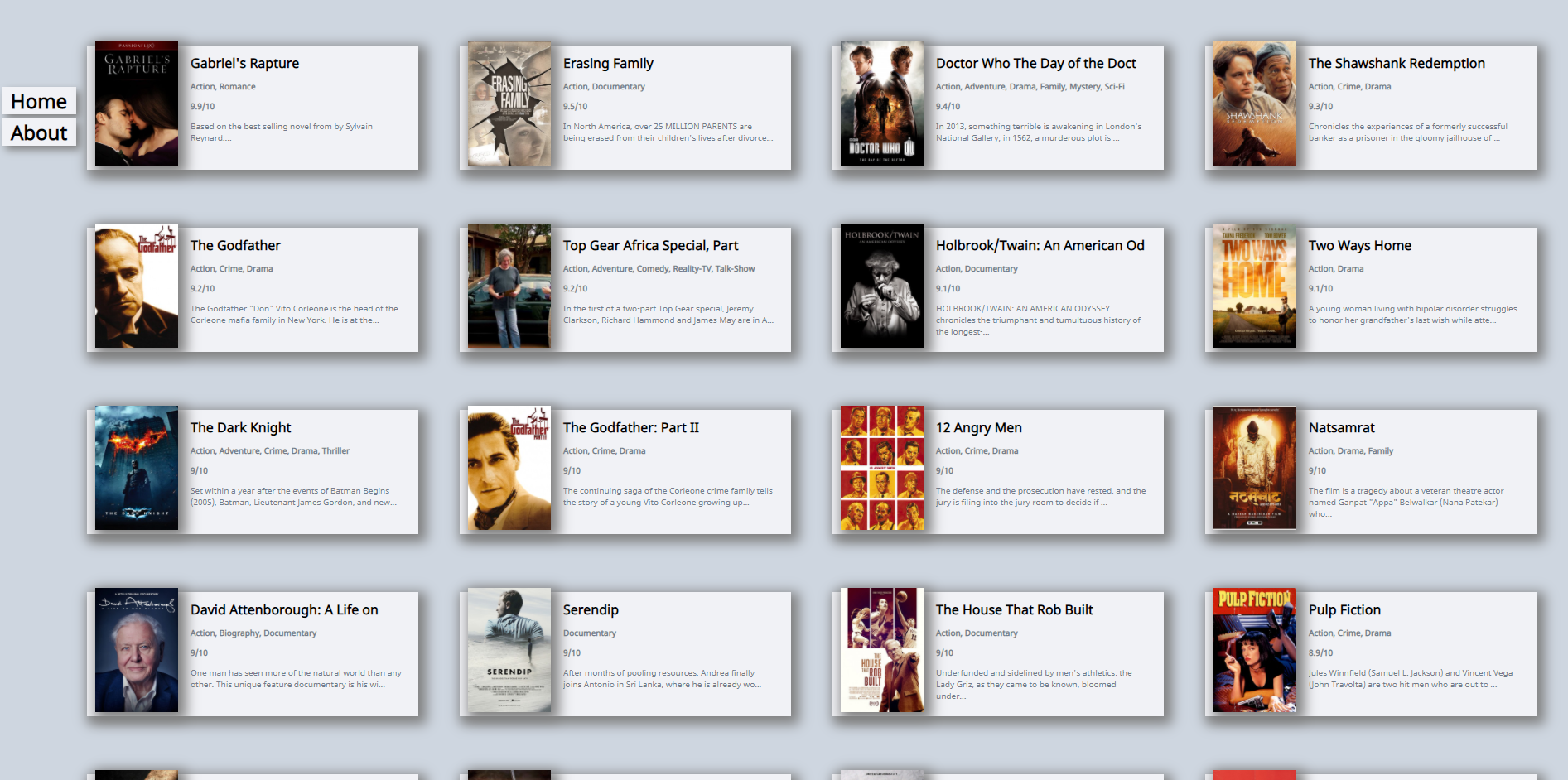Open the Serendip title
1568x780 pixels.
[591, 610]
